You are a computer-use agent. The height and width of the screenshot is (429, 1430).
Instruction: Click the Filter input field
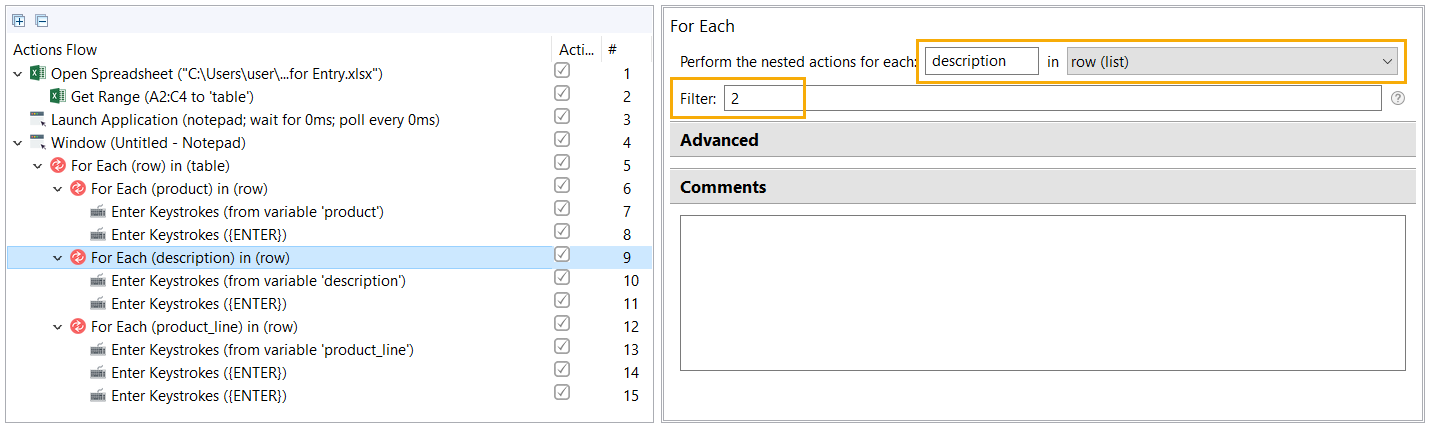coord(1053,98)
